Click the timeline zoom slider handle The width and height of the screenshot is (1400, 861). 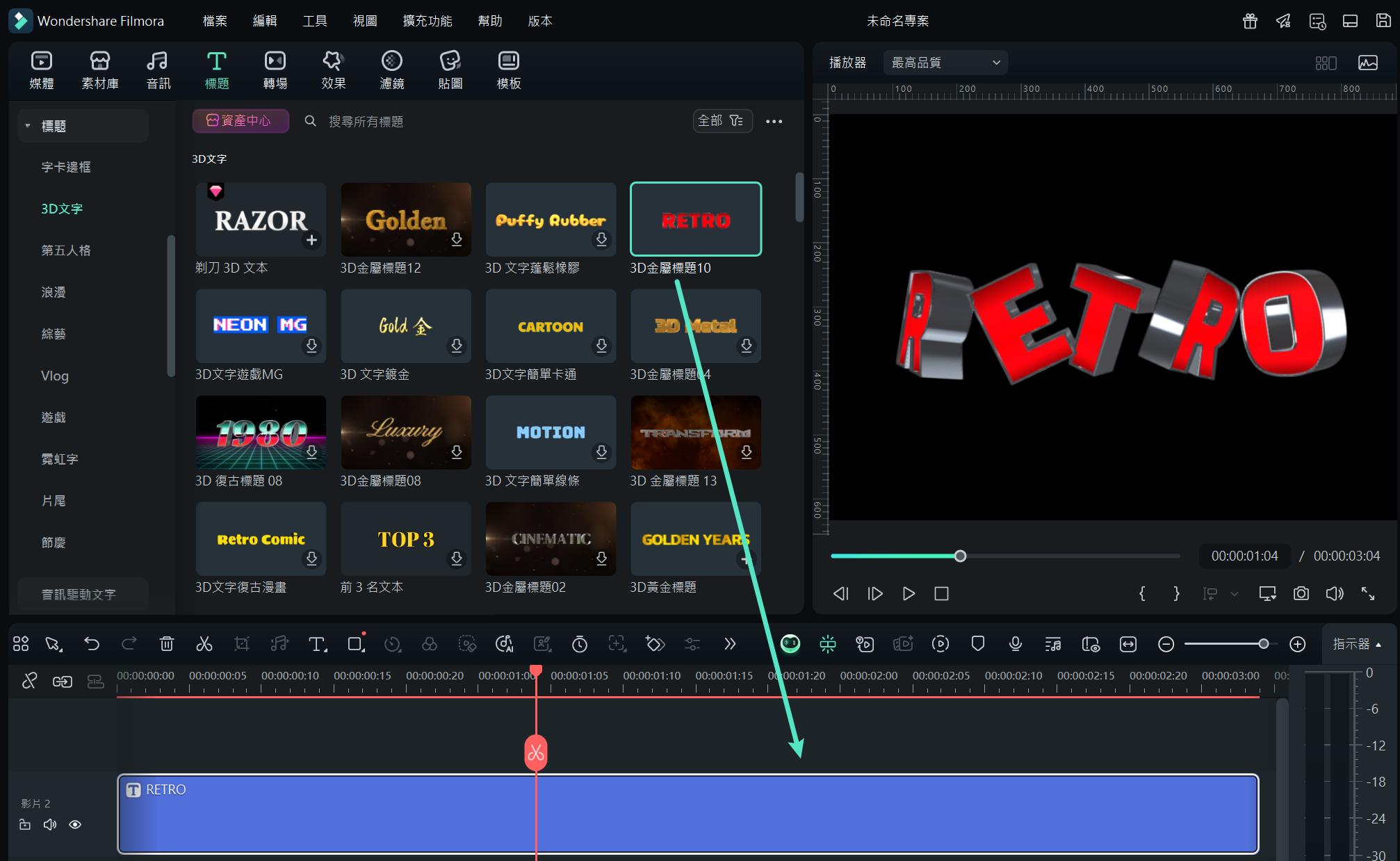point(1263,644)
